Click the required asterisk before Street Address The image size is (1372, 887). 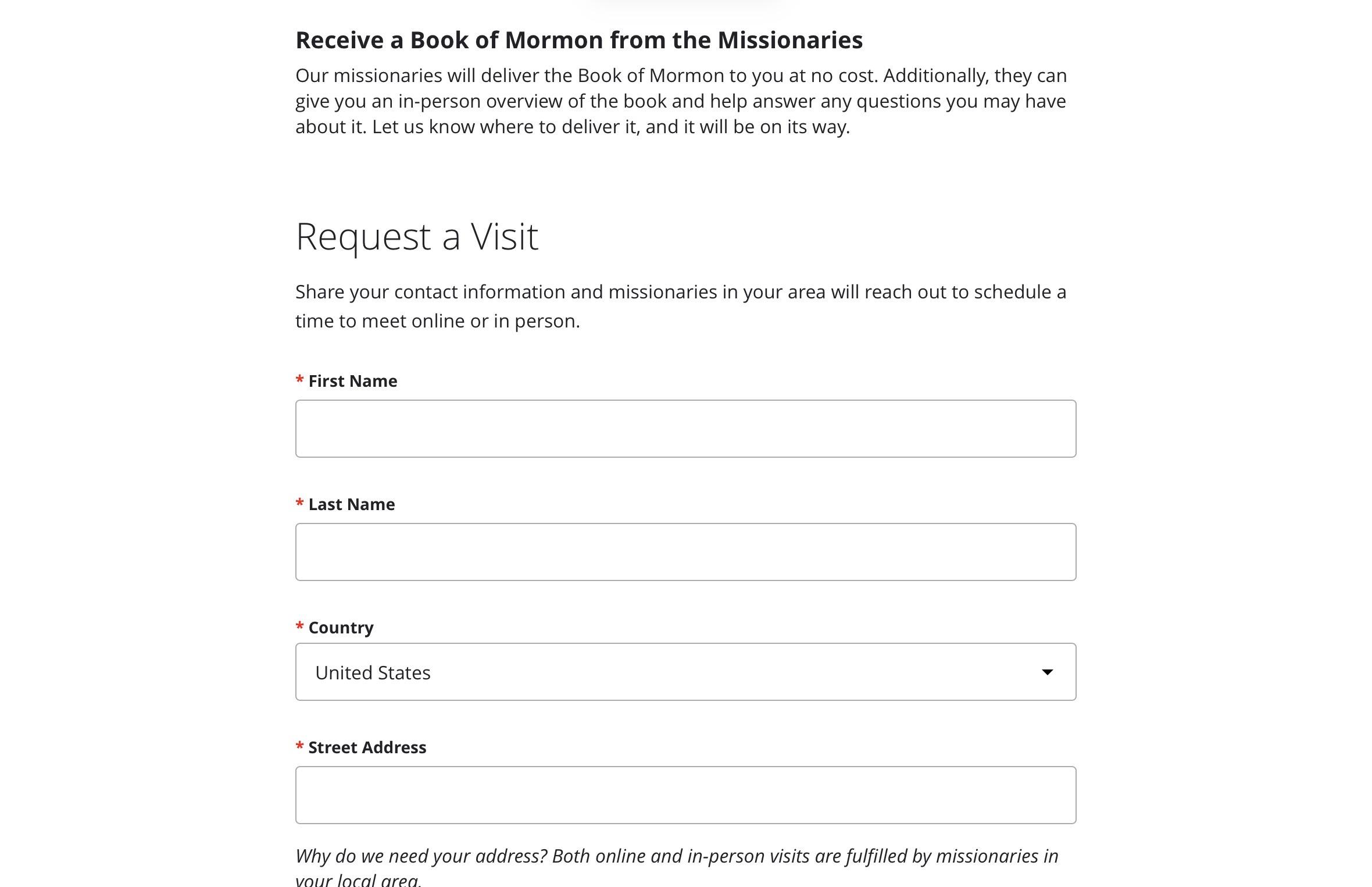tap(300, 746)
